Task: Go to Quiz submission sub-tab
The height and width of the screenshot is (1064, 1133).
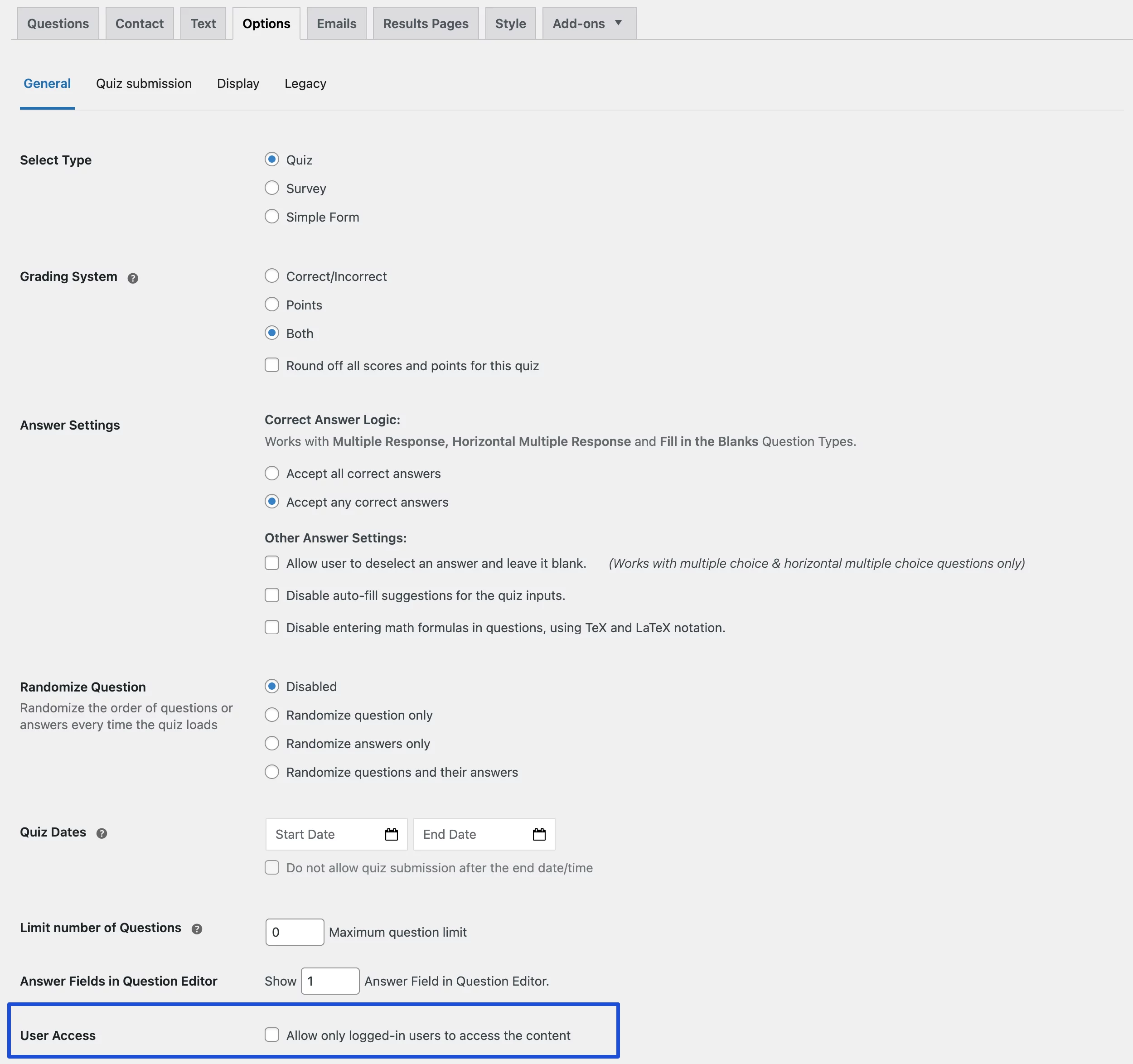Action: pyautogui.click(x=144, y=84)
